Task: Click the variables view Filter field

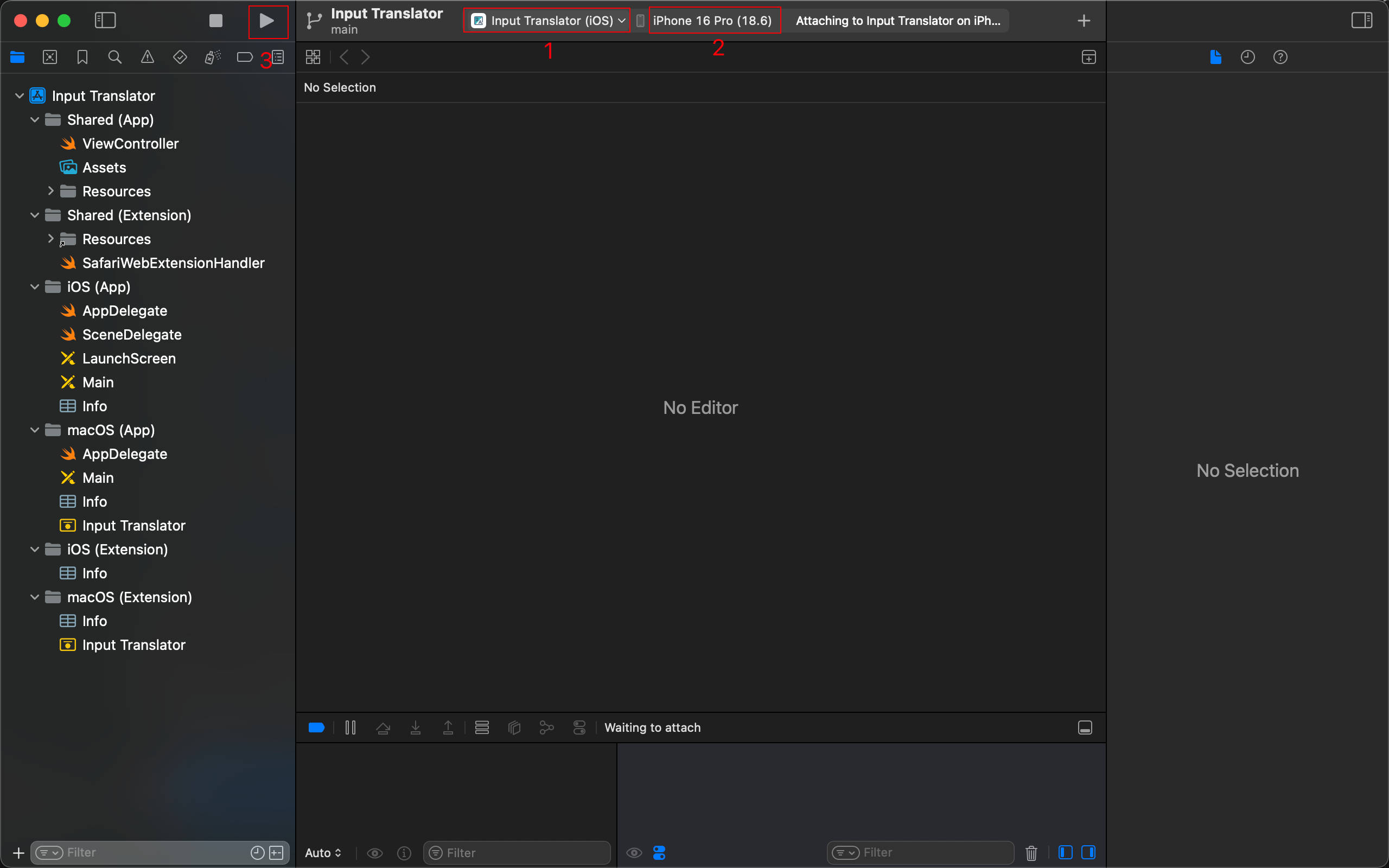Action: click(517, 852)
